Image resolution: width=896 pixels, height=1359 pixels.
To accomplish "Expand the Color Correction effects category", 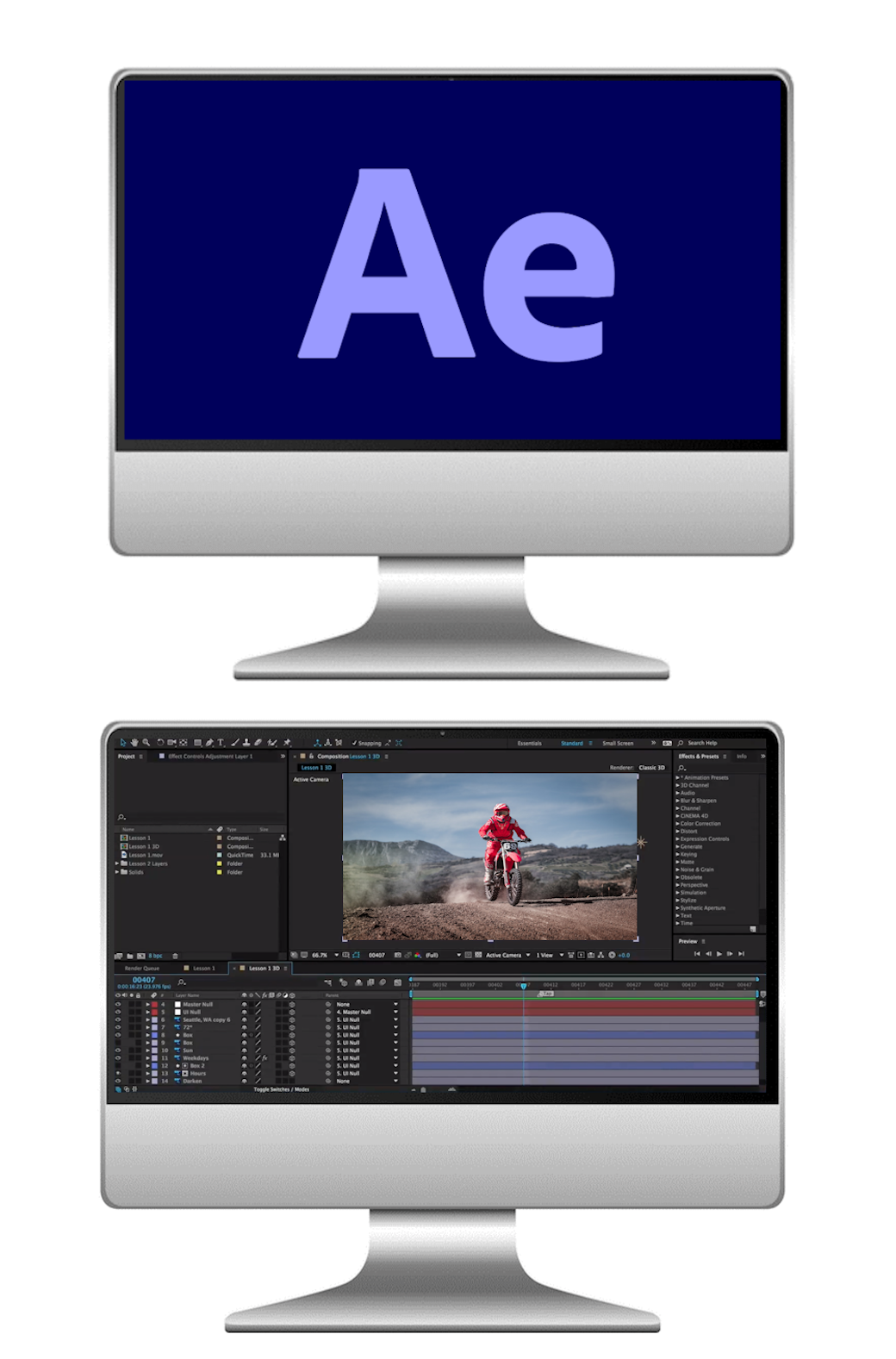I will [x=677, y=824].
